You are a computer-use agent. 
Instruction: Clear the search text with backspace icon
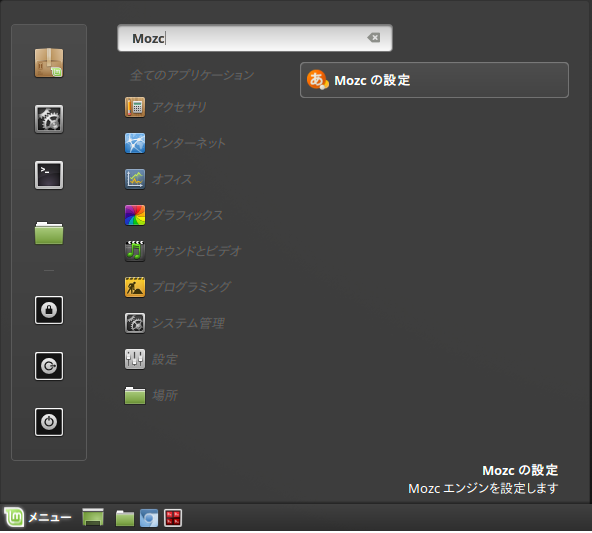point(374,38)
